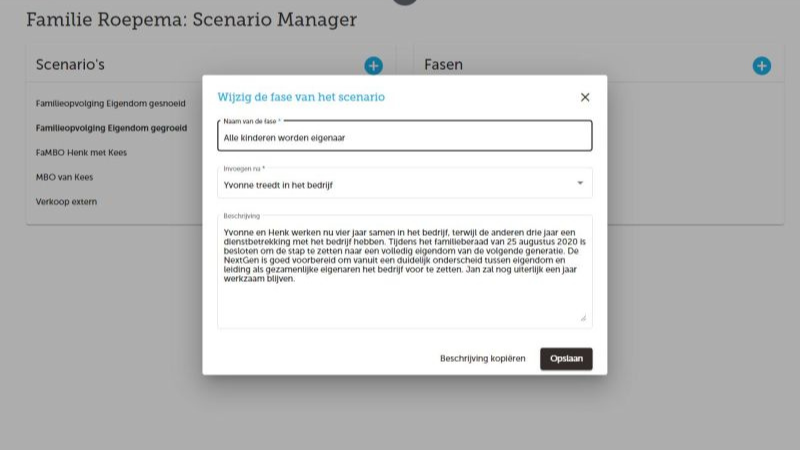Add a new scenario with plus icon

373,66
